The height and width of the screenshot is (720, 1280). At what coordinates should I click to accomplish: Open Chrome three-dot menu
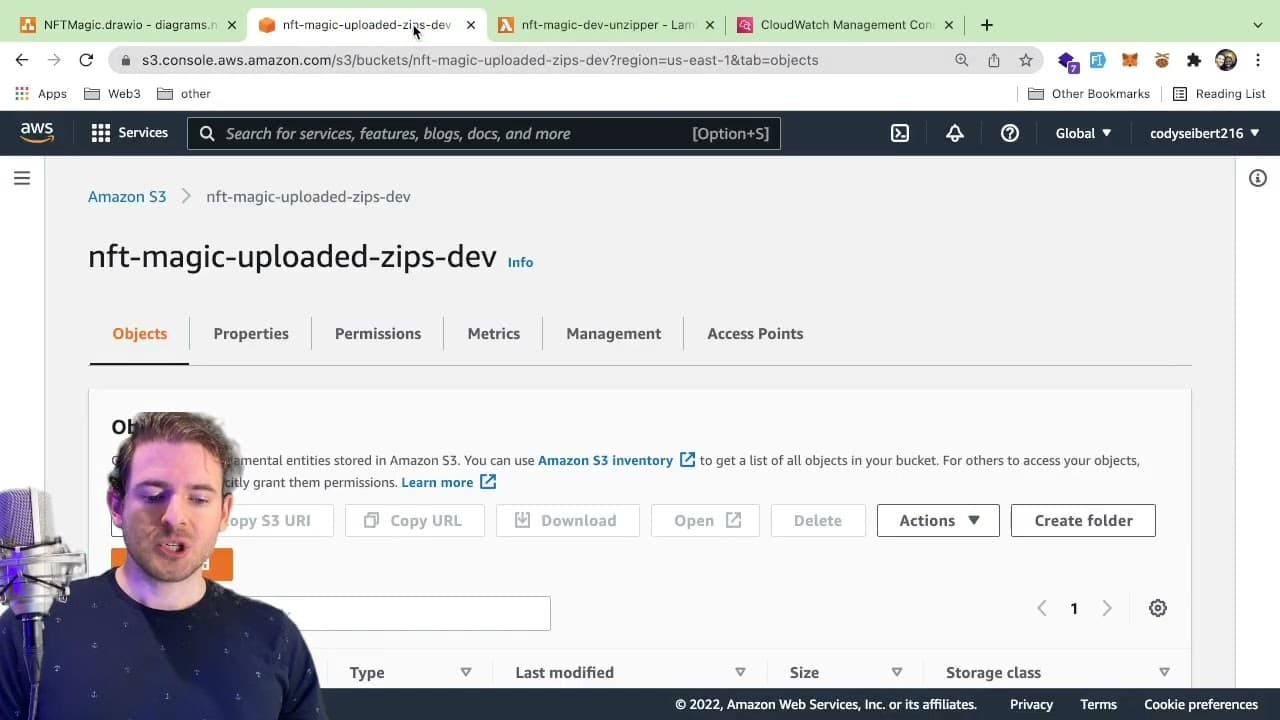pyautogui.click(x=1258, y=60)
